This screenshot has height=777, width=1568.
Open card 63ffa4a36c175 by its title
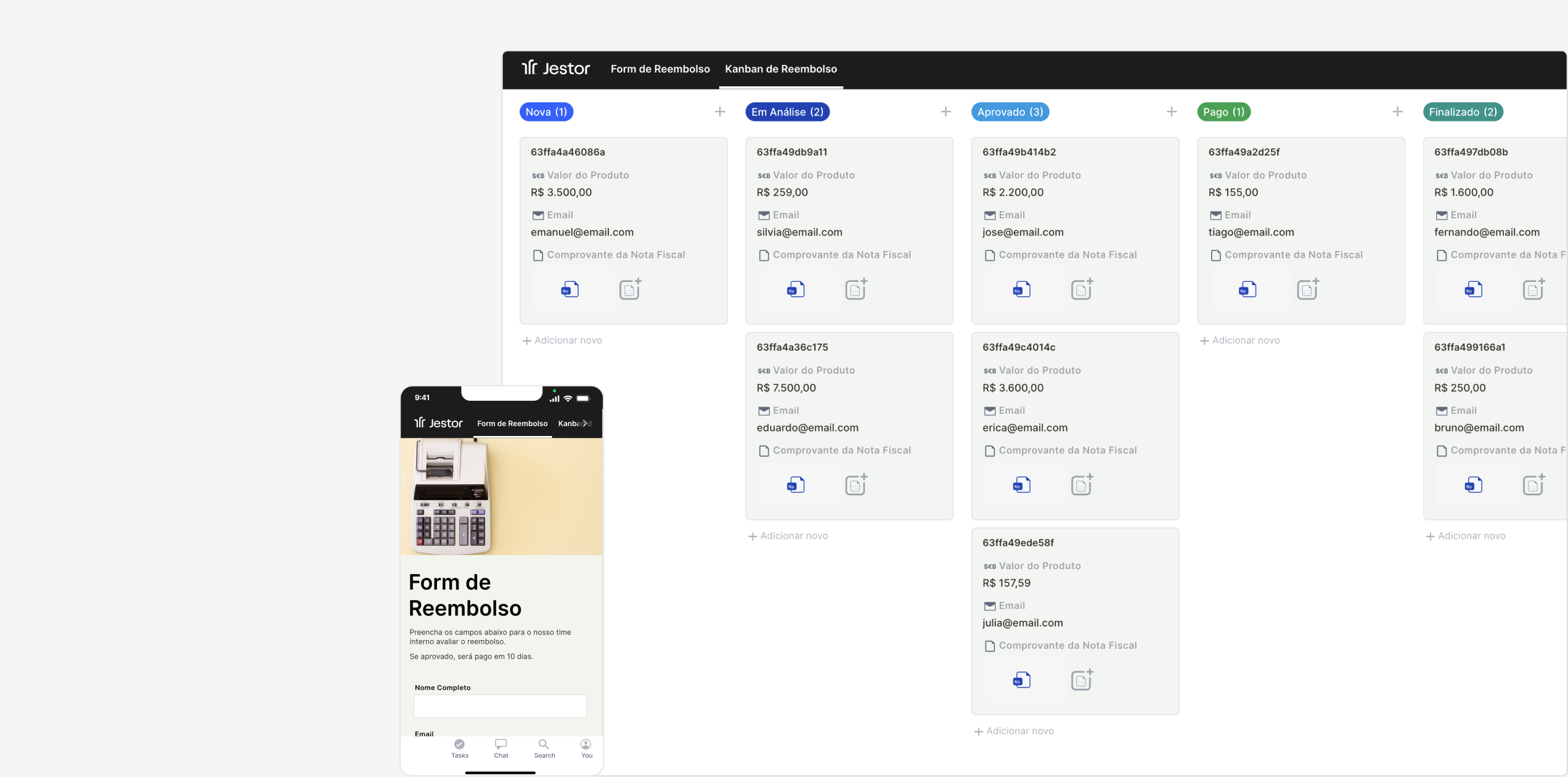pyautogui.click(x=792, y=347)
